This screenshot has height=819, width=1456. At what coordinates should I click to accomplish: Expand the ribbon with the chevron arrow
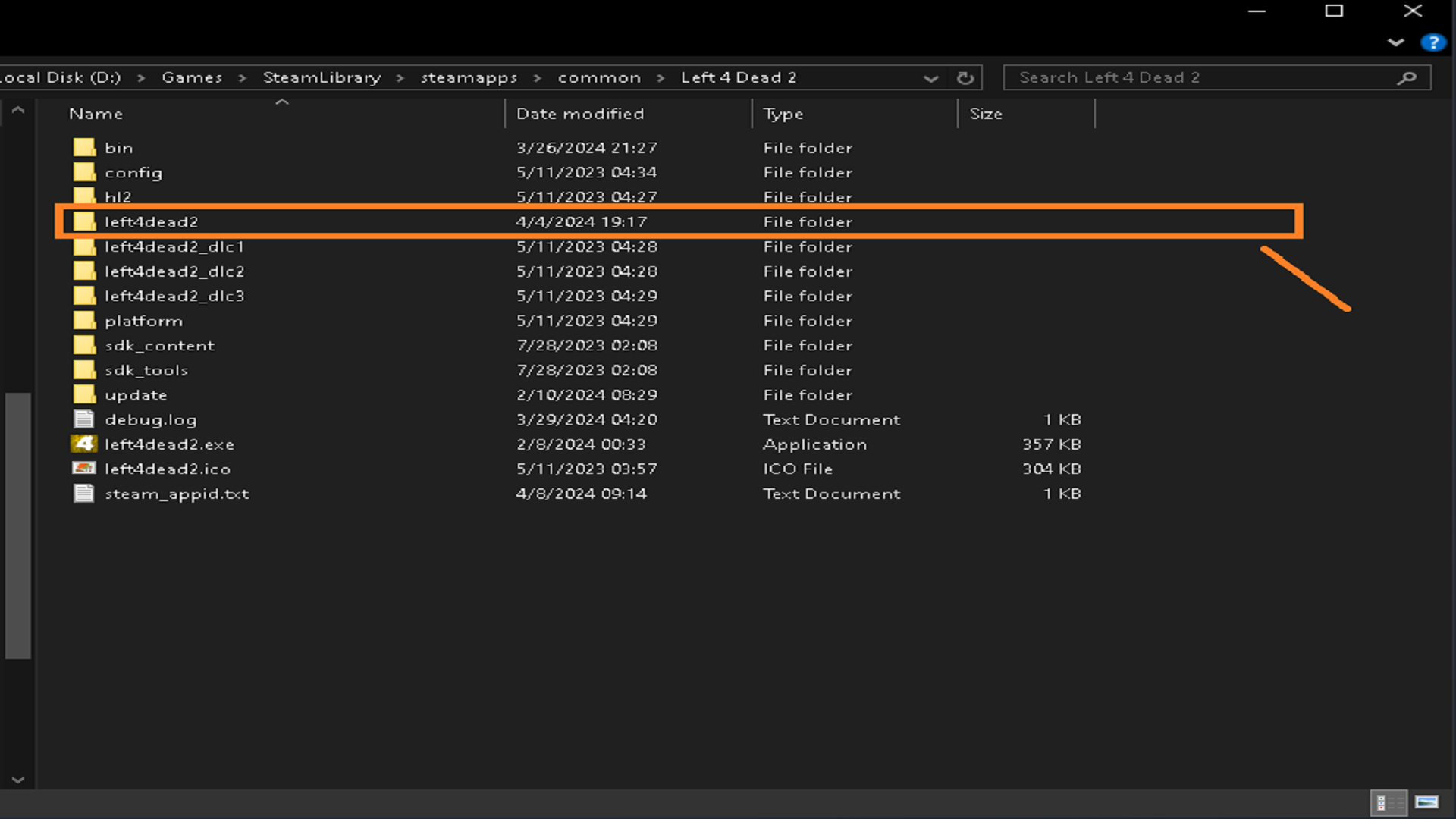pyautogui.click(x=1395, y=42)
